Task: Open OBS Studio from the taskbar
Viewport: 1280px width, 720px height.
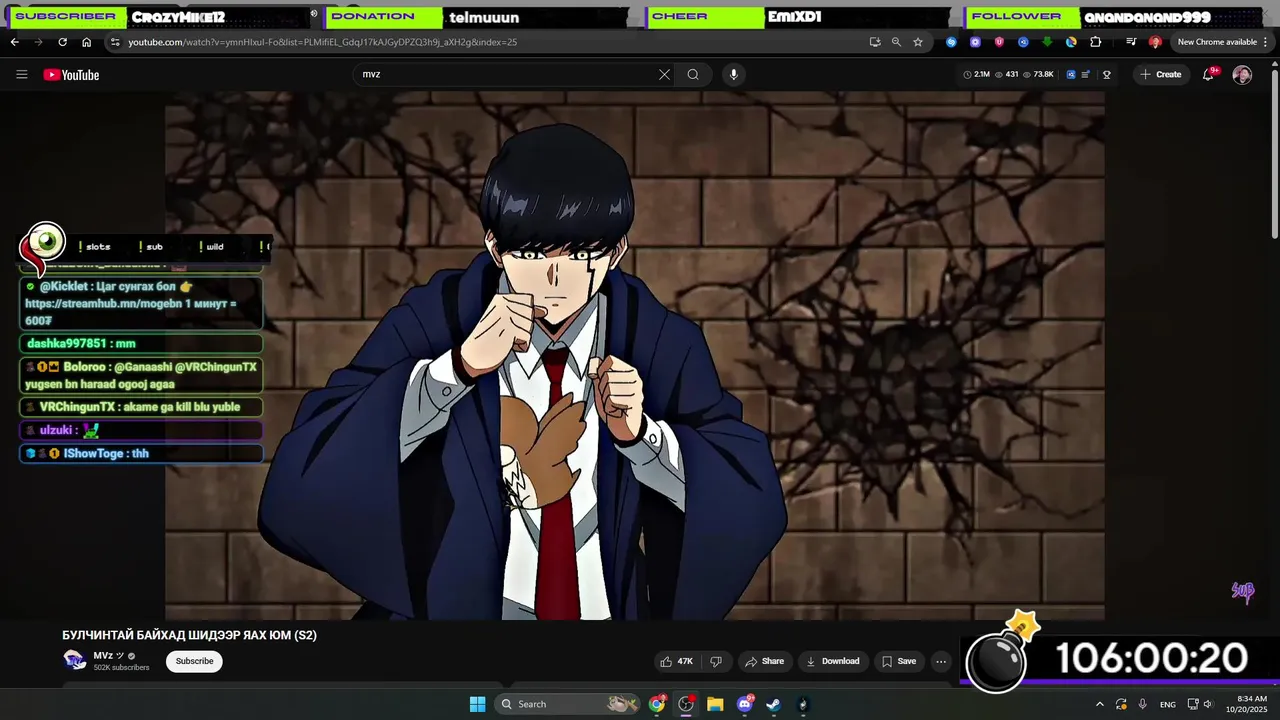Action: click(686, 704)
